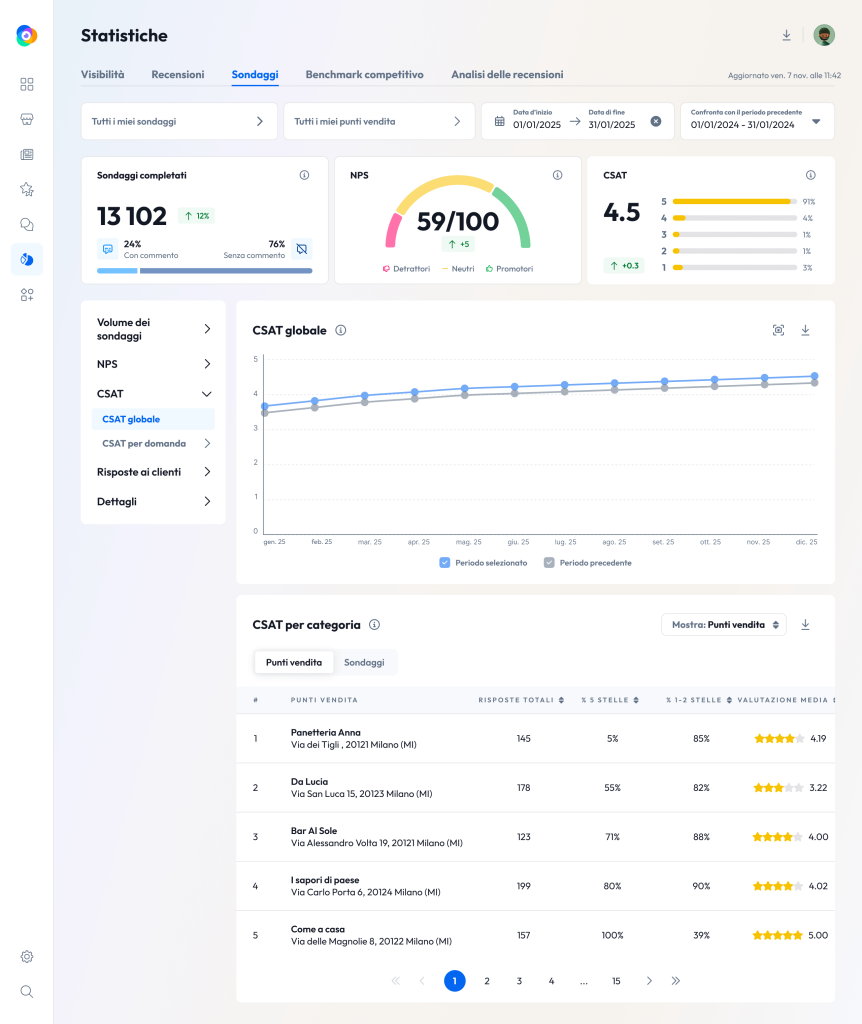Switch to the Benchmark competitivo tab
862x1024 pixels.
[364, 74]
